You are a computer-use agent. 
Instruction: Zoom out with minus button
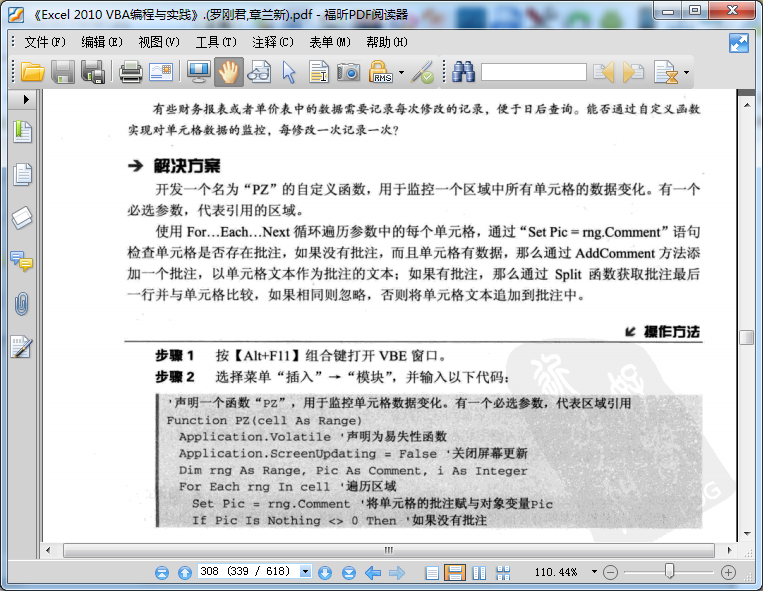pyautogui.click(x=610, y=572)
